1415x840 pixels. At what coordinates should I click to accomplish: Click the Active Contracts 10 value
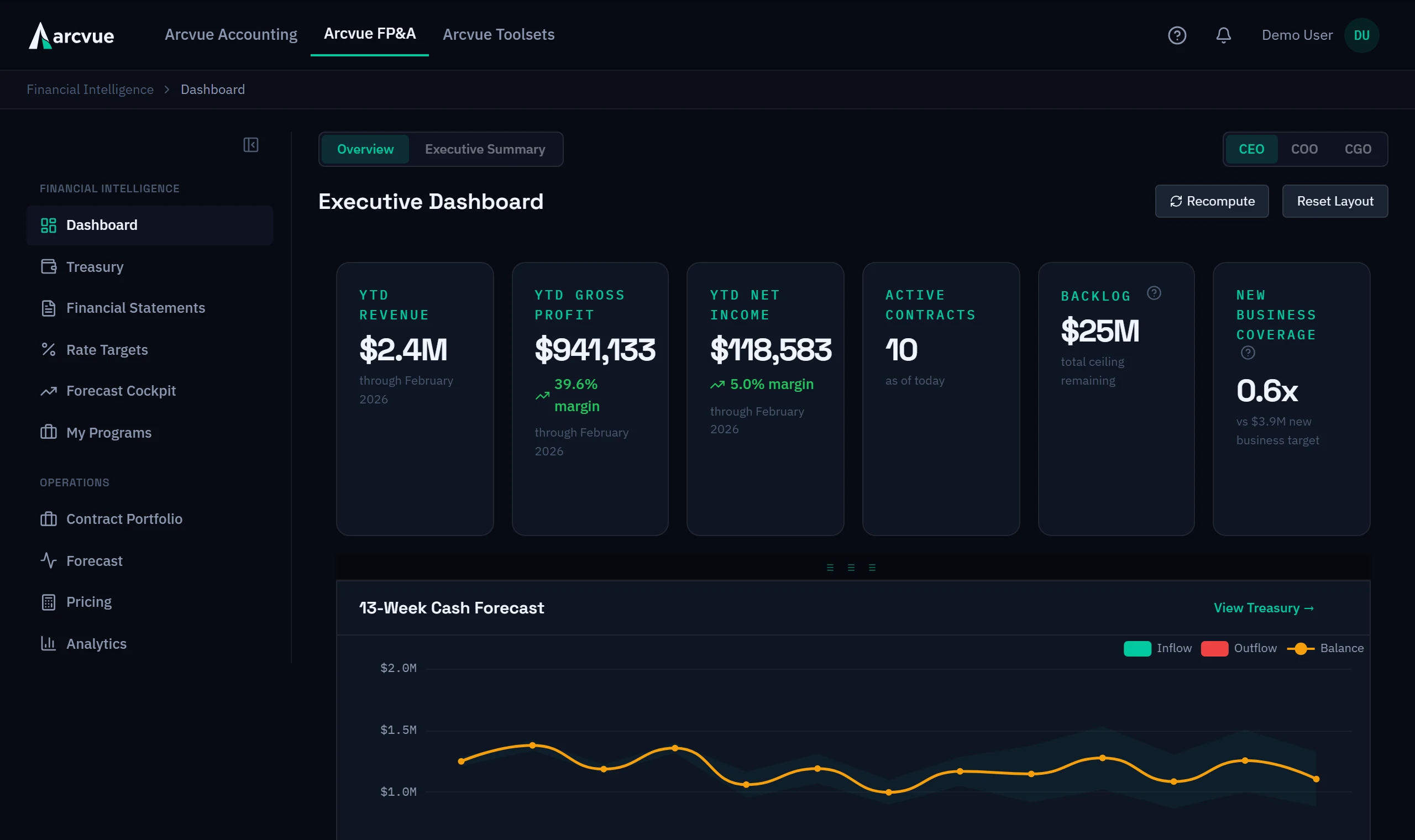[901, 349]
